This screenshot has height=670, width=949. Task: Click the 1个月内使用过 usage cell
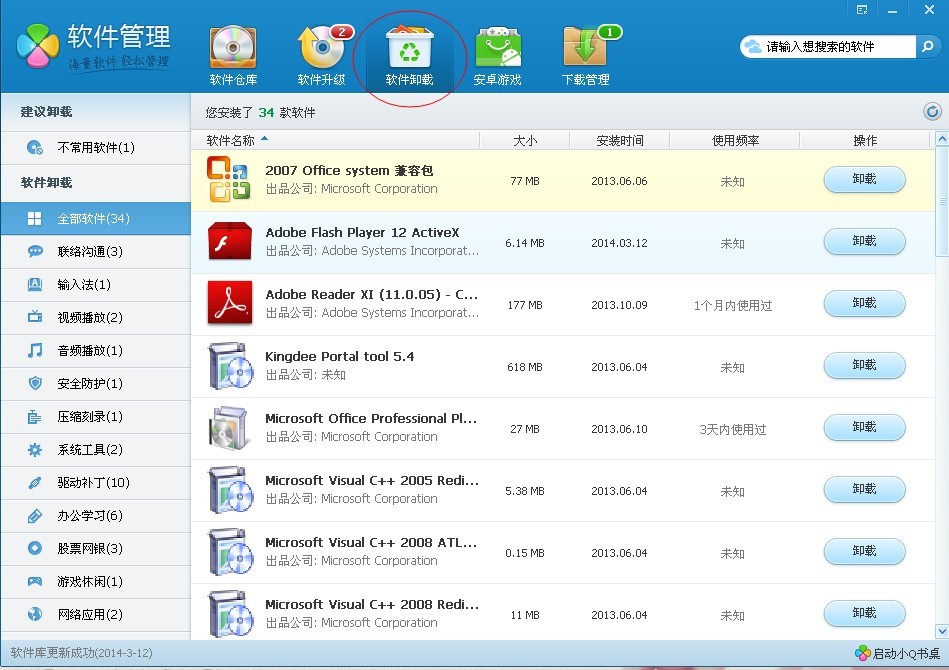[x=733, y=306]
